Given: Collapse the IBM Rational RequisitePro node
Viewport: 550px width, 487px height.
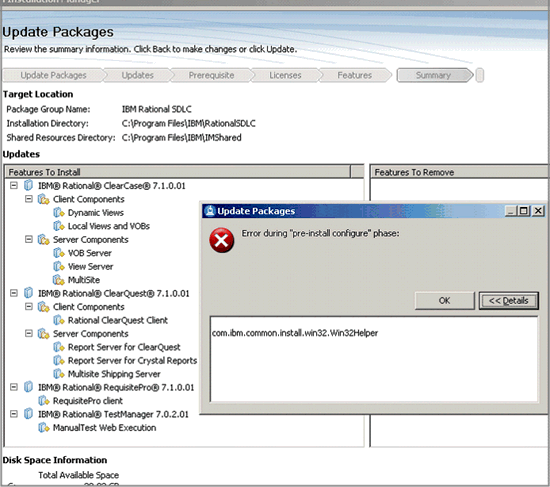Looking at the screenshot, I should tap(14, 387).
